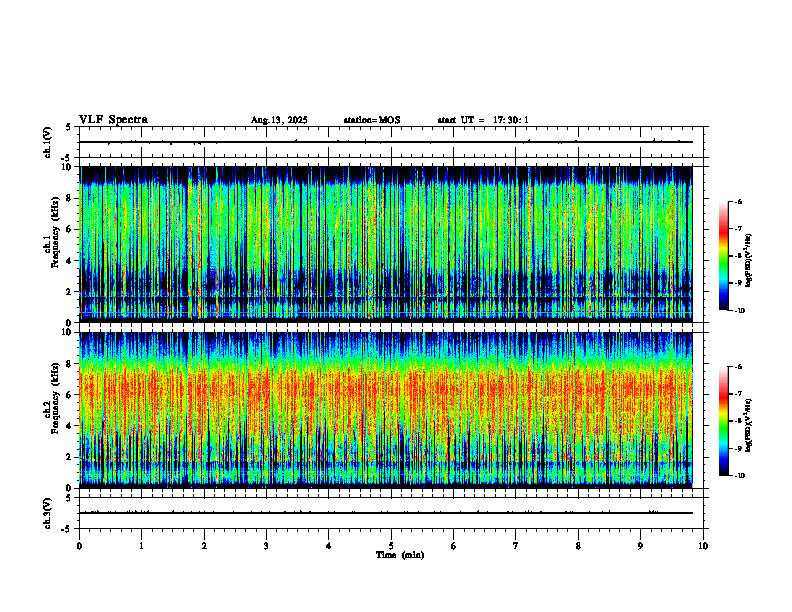Image resolution: width=792 pixels, height=612 pixels.
Task: Click the time axis tick label "10"
Action: tap(703, 546)
